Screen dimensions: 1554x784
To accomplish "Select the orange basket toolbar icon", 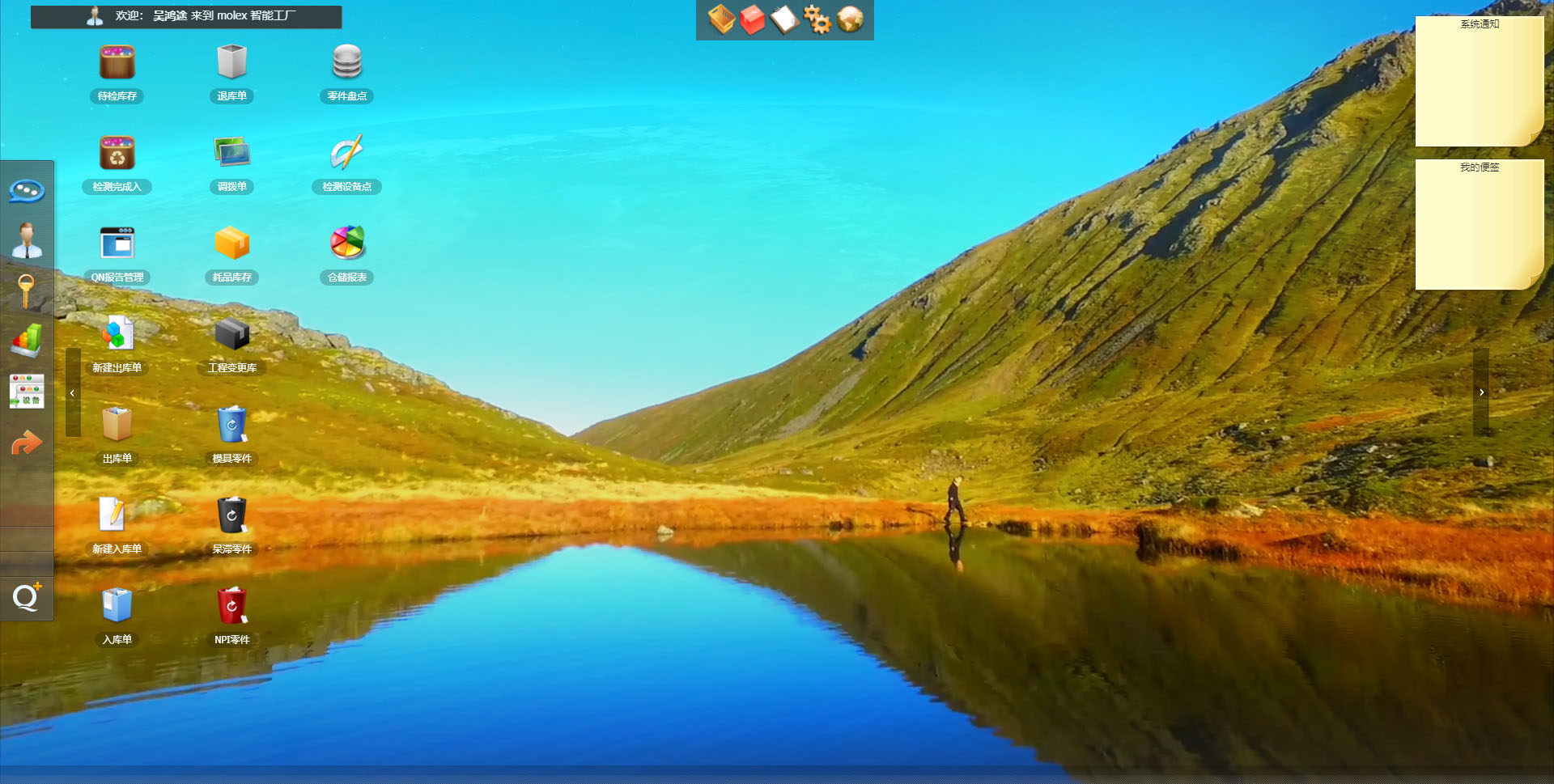I will click(x=721, y=19).
